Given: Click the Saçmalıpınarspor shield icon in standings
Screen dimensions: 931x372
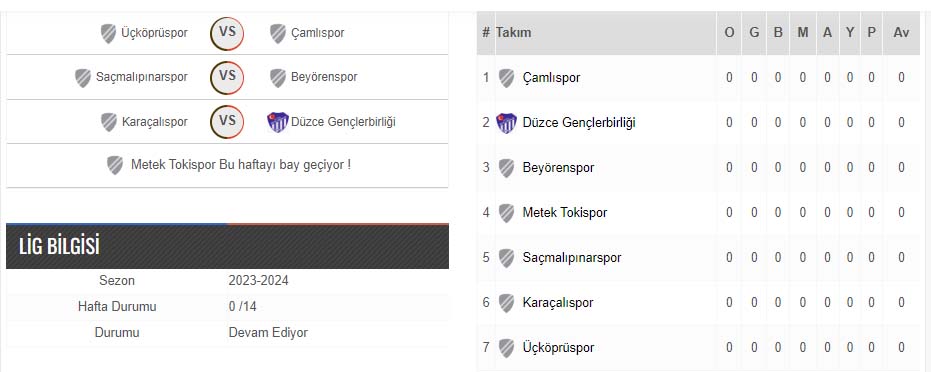Looking at the screenshot, I should point(506,258).
